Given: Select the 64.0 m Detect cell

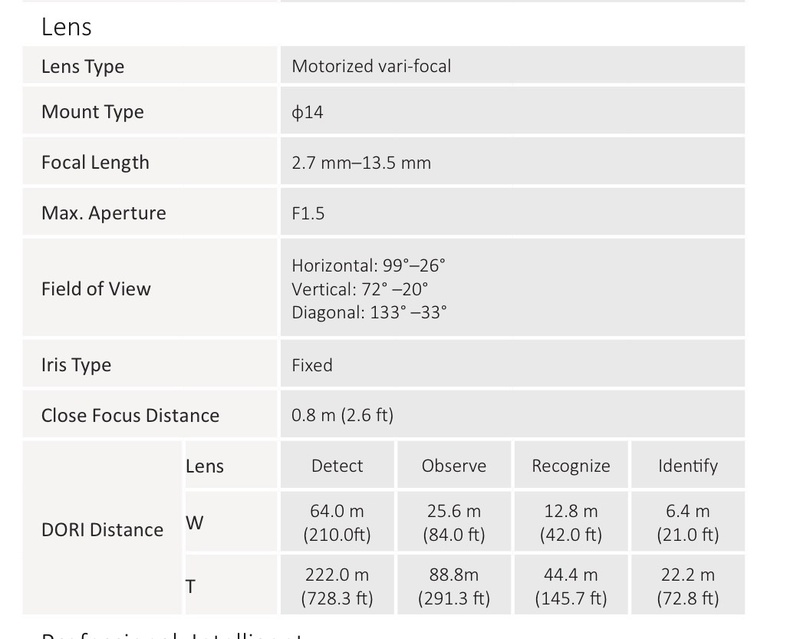Looking at the screenshot, I should click(337, 523).
